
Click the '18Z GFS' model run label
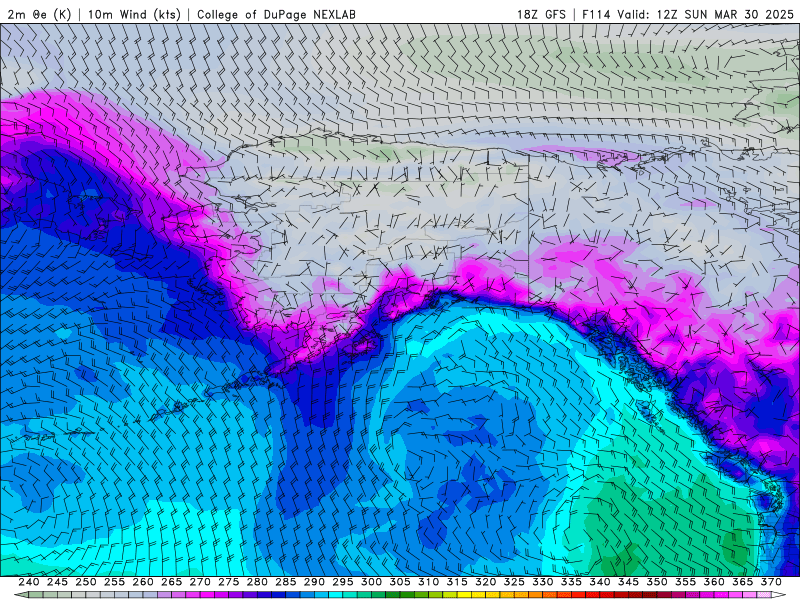541,14
